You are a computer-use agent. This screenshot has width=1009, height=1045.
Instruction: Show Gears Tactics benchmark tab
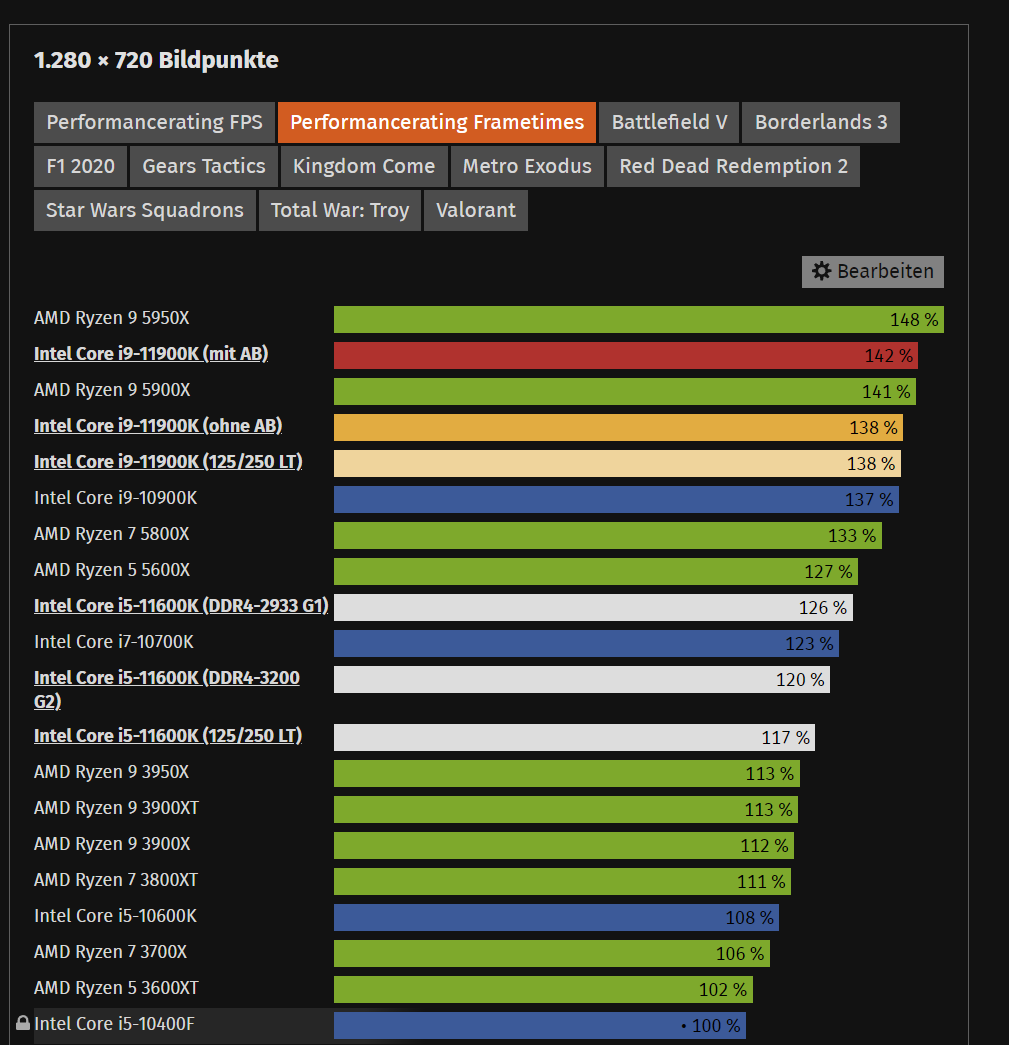(204, 166)
